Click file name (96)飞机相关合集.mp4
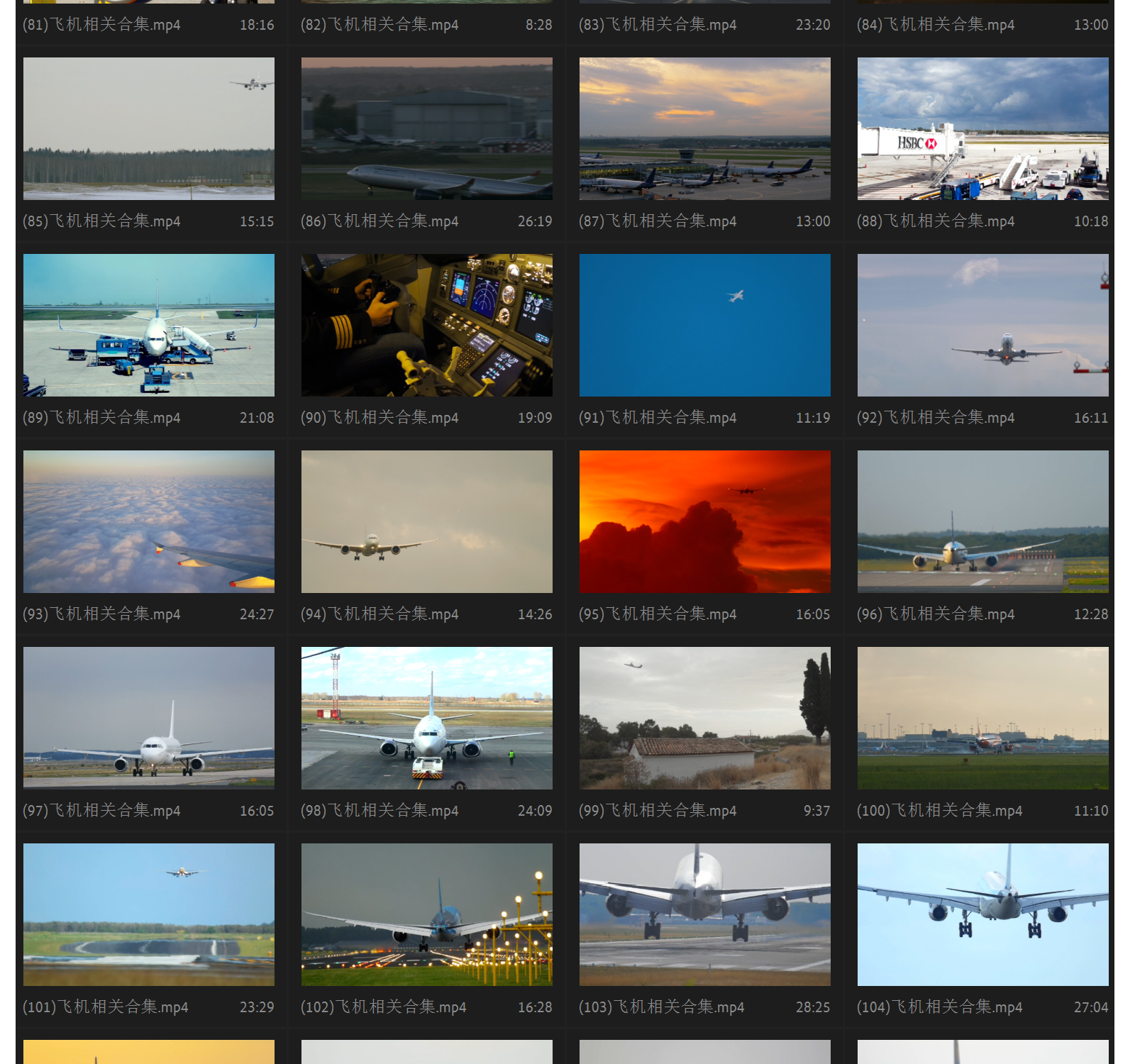The width and height of the screenshot is (1135, 1064). coord(936,614)
